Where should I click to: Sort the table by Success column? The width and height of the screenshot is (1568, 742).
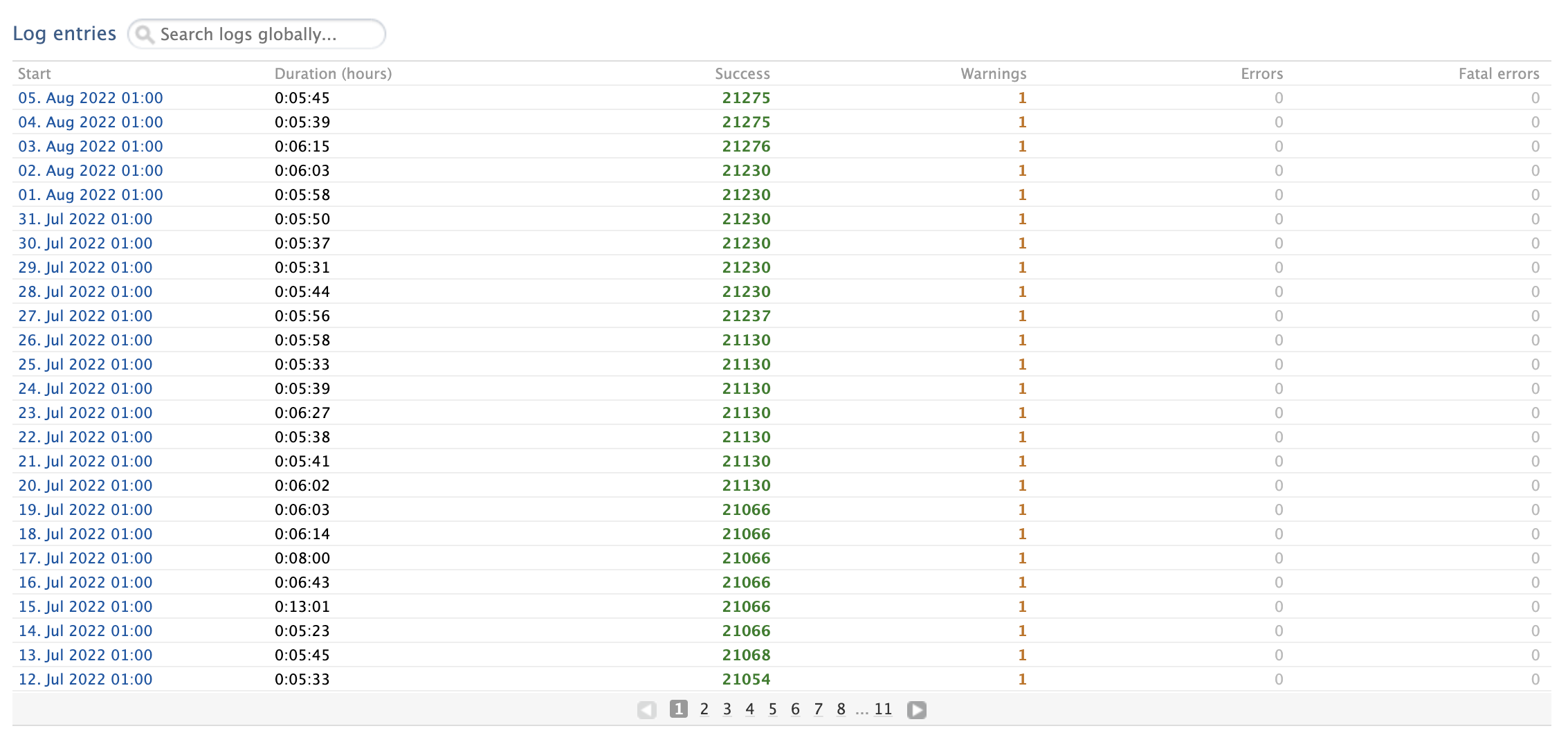[742, 73]
